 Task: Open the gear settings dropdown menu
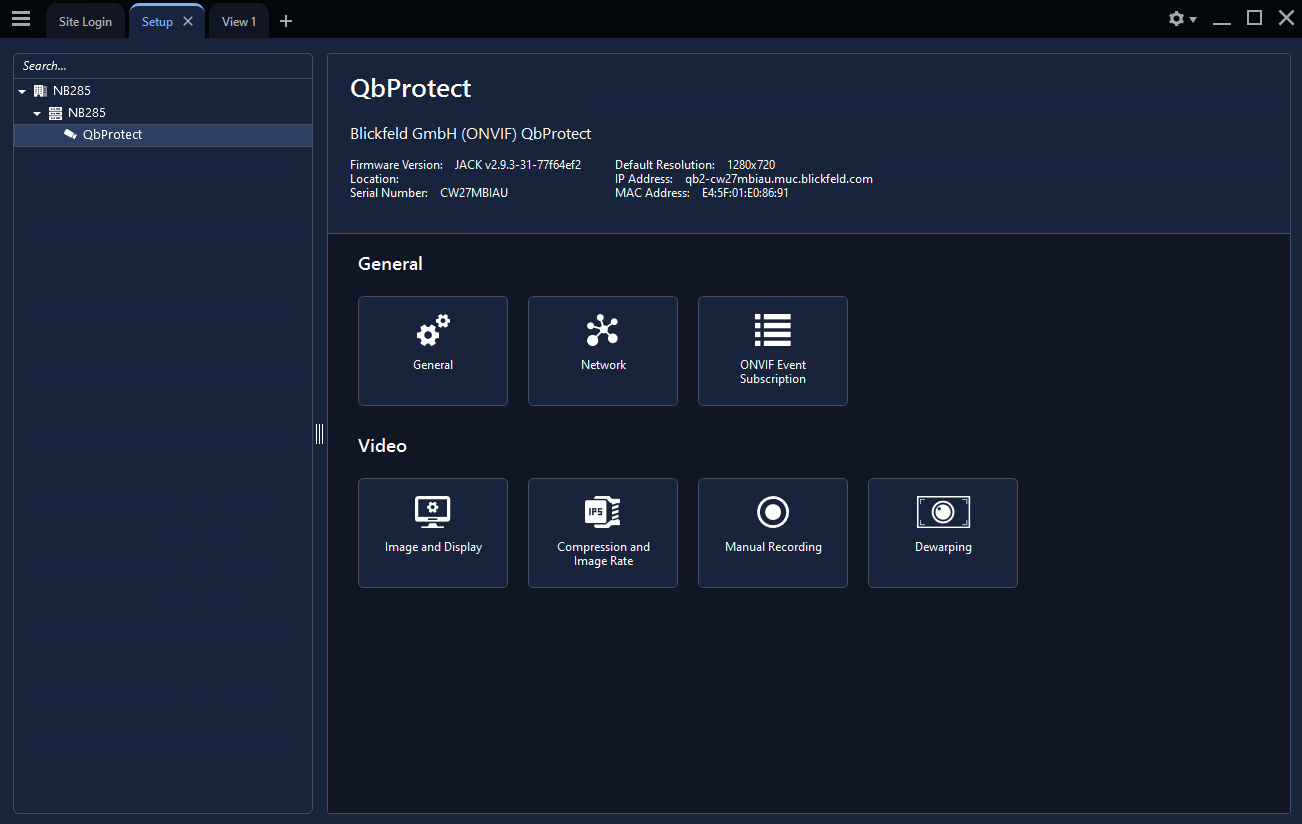tap(1182, 19)
